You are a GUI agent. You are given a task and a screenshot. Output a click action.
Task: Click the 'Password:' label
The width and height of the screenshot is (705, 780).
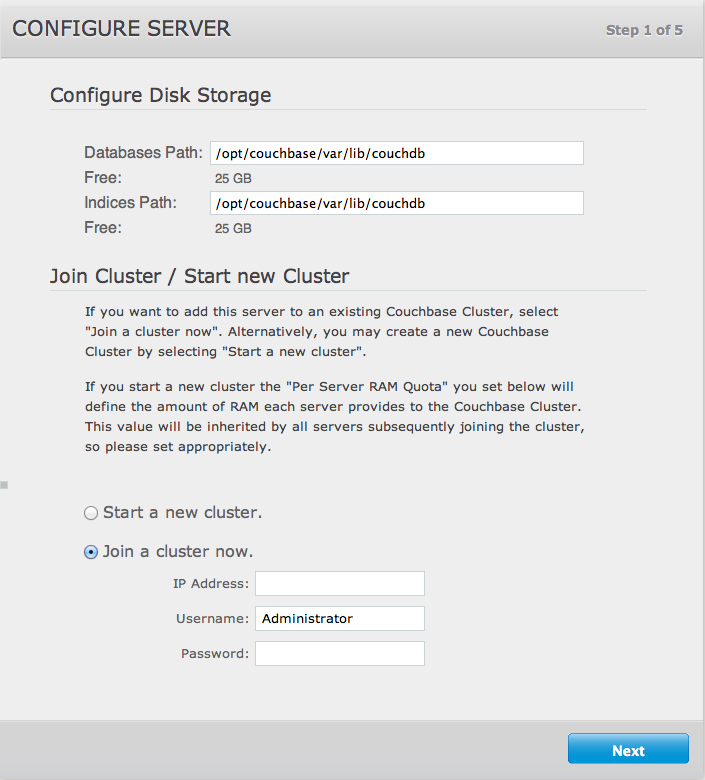pos(215,653)
